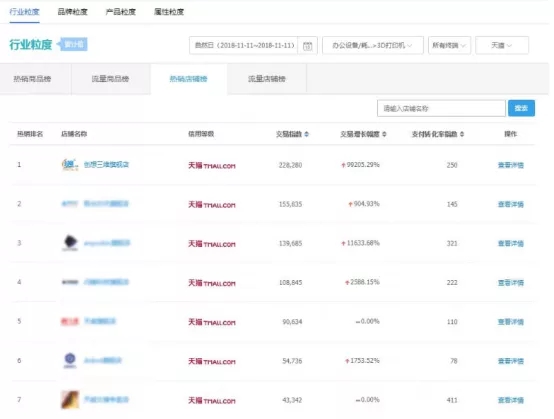The image size is (554, 419).
Task: Click the 店铺名称 column header
Action: (74, 134)
